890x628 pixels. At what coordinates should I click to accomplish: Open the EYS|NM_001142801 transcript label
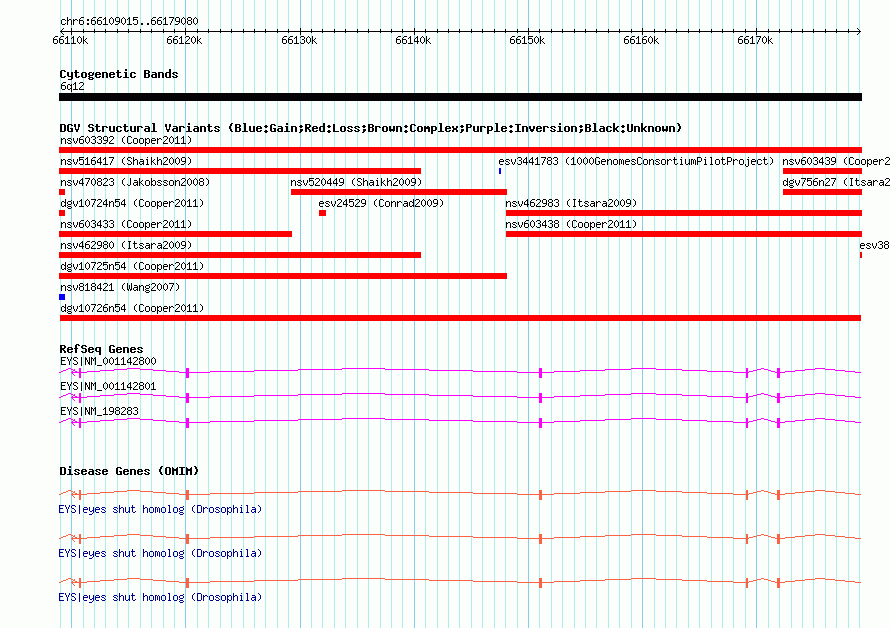point(108,386)
